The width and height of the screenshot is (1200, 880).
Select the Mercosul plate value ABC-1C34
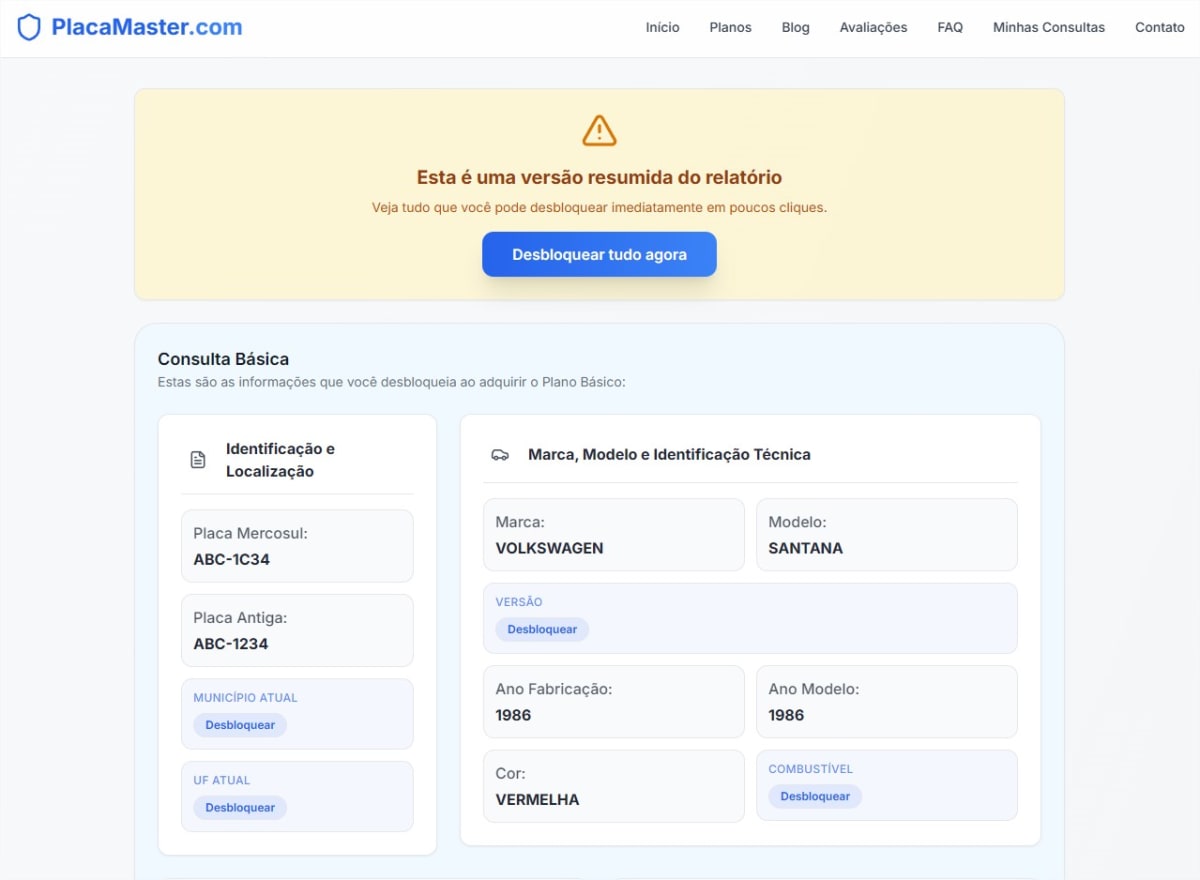pos(232,559)
